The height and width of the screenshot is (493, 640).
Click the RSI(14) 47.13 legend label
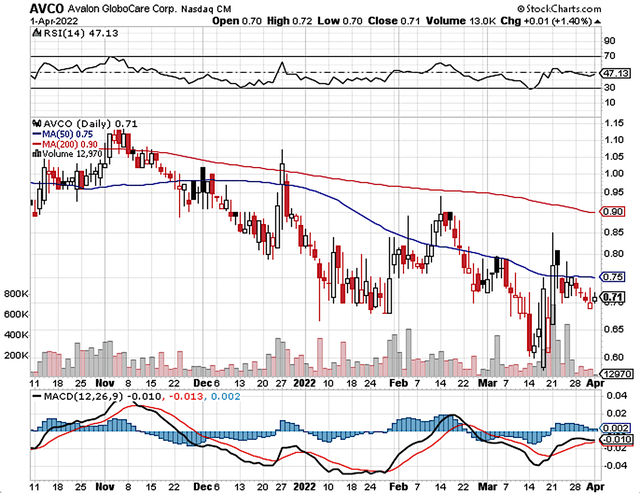(81, 33)
